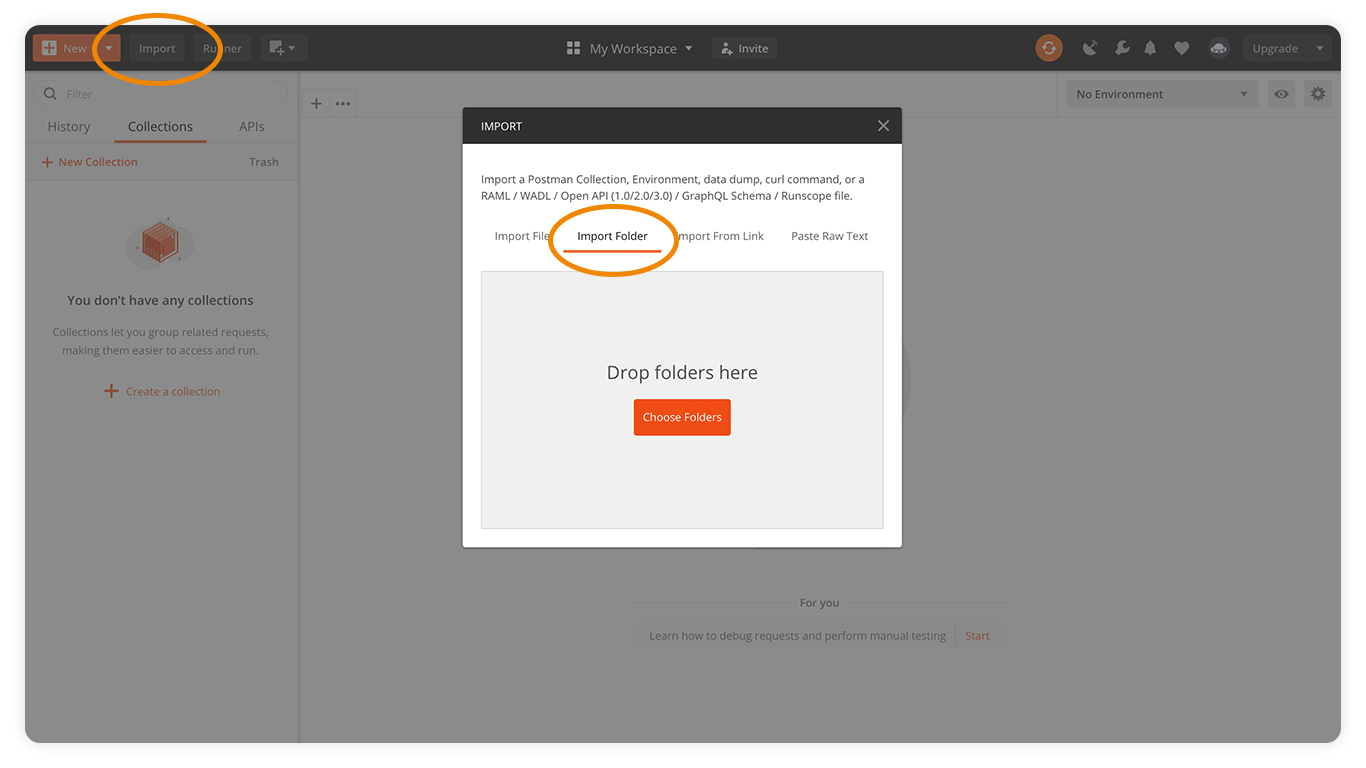Click the Choose Folders button
1366x768 pixels.
coord(682,417)
